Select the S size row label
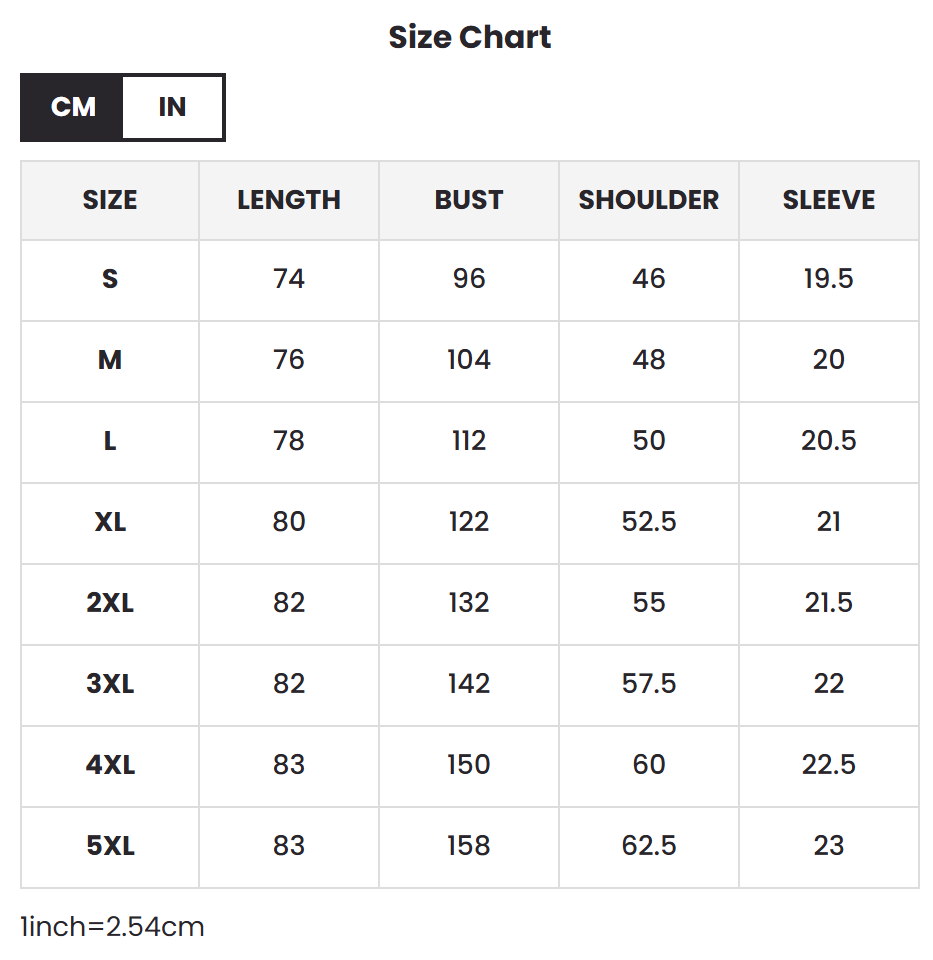Screen dimensions: 933x960 coord(110,279)
